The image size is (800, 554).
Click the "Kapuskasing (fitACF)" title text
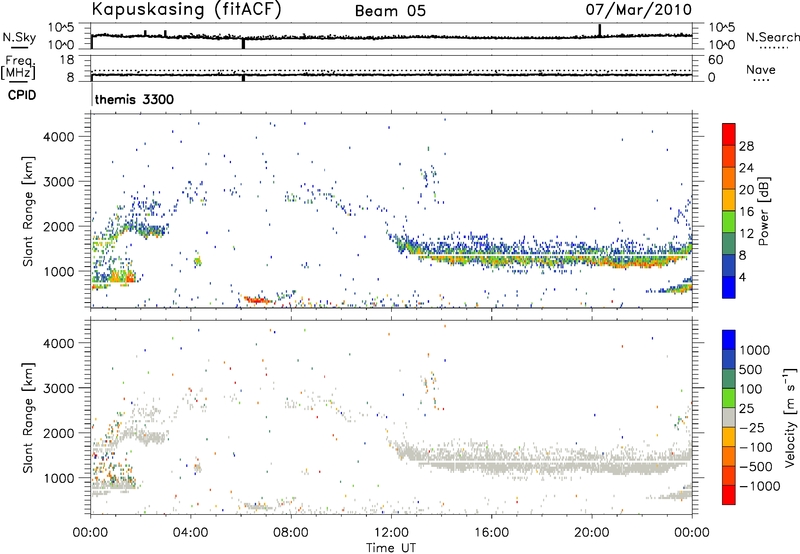(x=186, y=9)
